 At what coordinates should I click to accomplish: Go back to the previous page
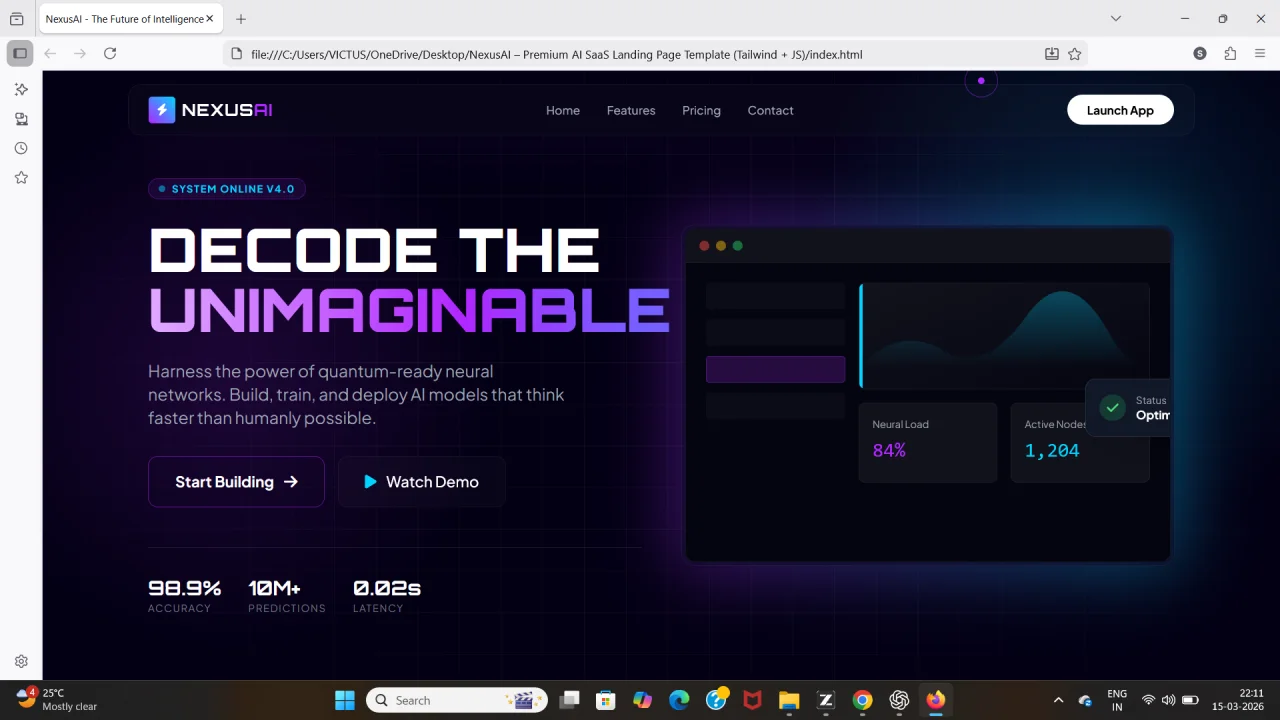[x=50, y=54]
